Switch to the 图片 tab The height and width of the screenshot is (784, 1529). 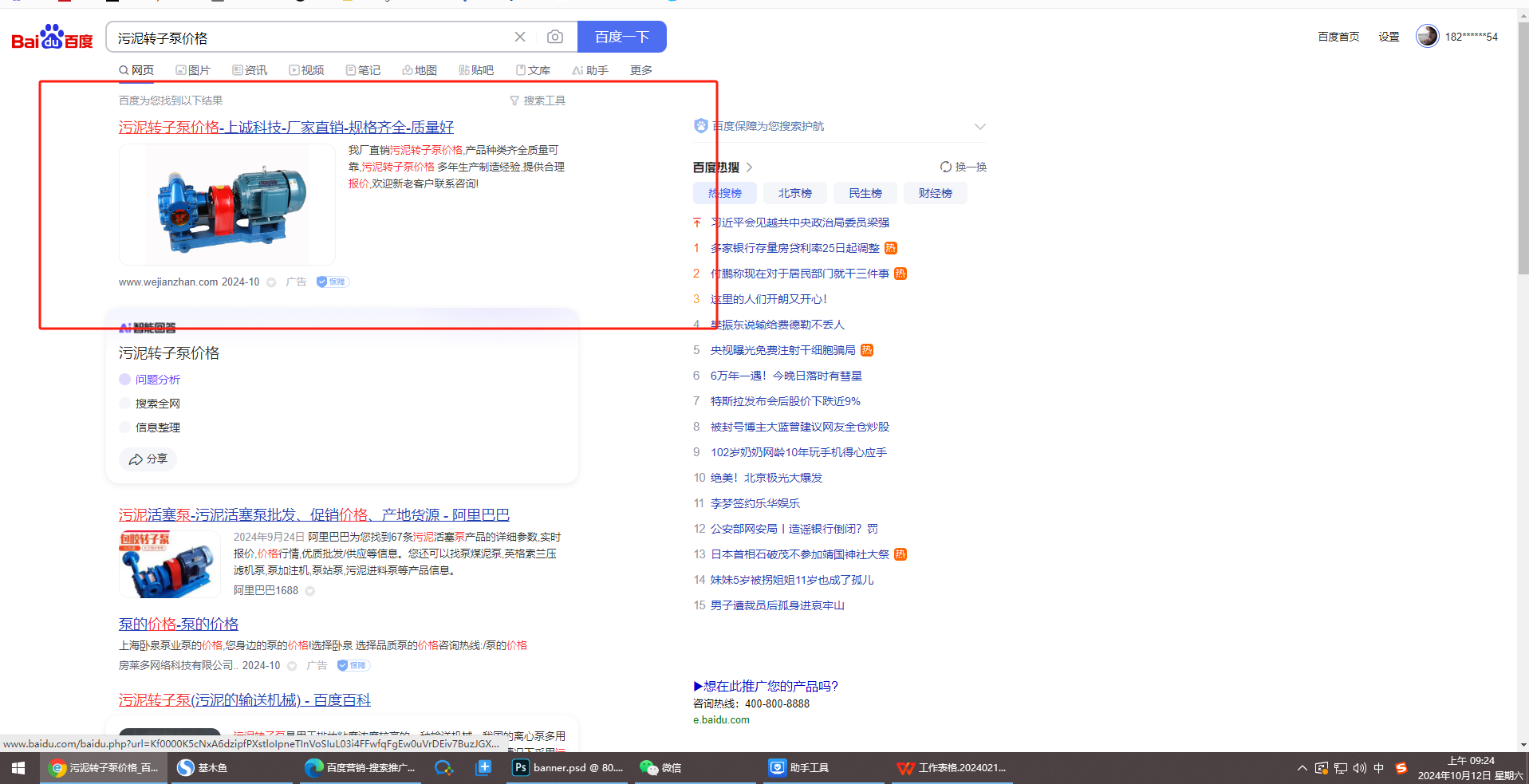click(193, 70)
